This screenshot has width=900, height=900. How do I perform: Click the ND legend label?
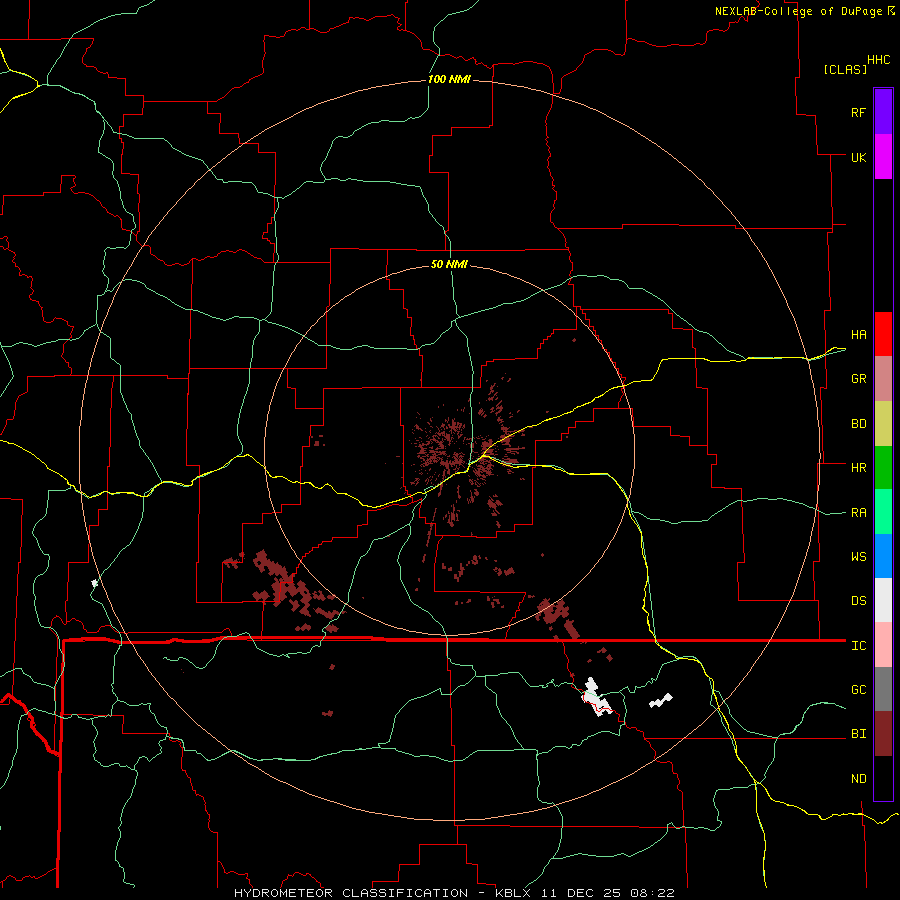click(858, 779)
